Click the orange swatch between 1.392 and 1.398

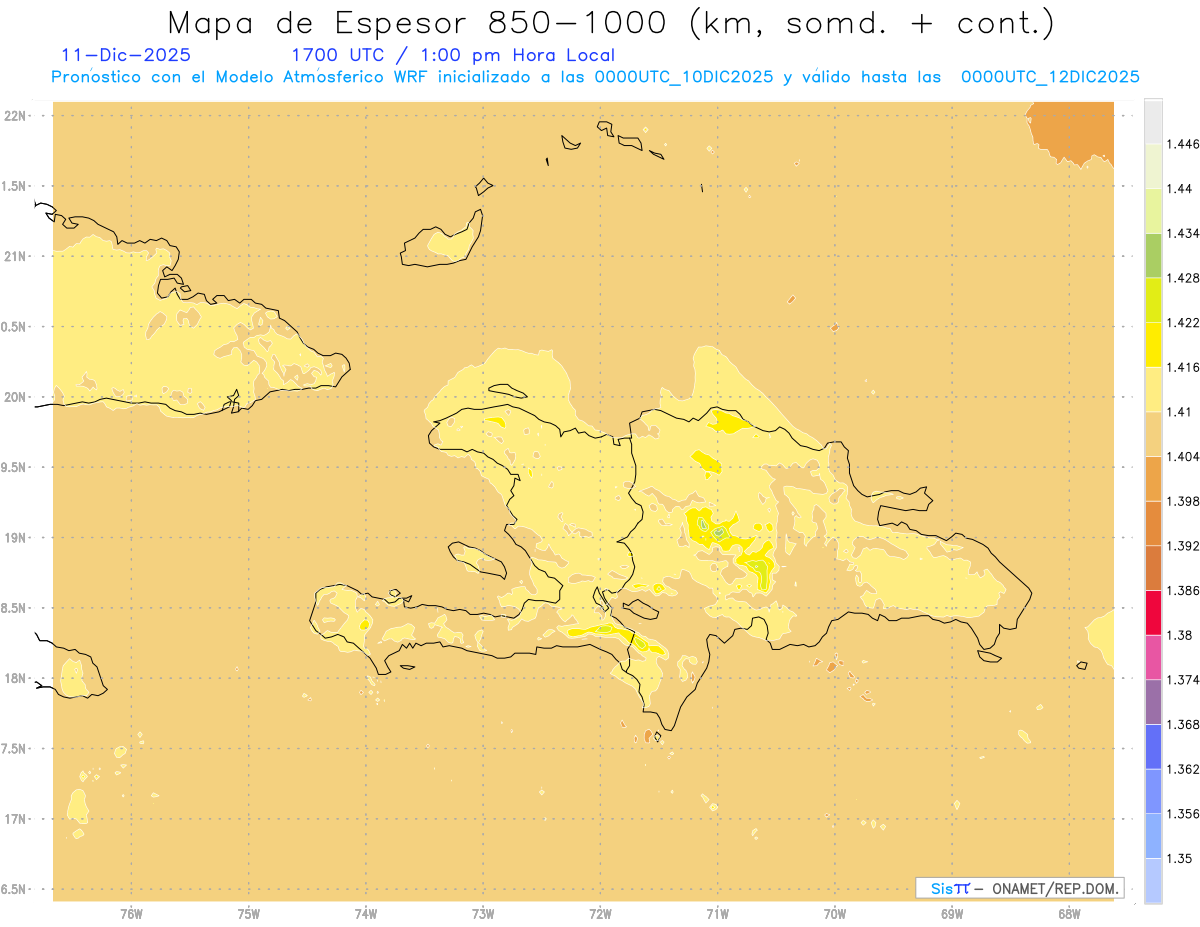pos(1153,523)
